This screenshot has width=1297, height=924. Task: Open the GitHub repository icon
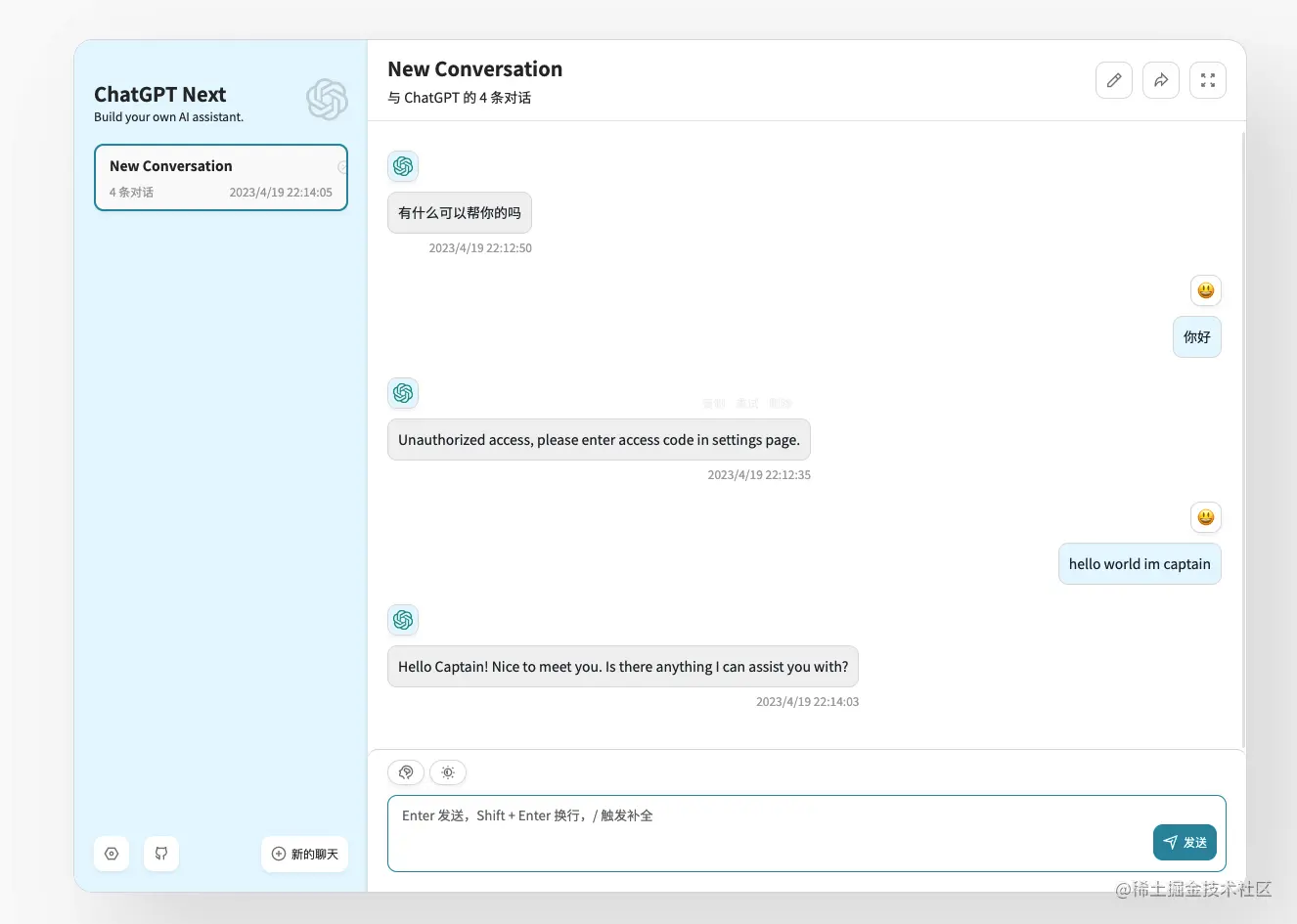click(x=161, y=854)
